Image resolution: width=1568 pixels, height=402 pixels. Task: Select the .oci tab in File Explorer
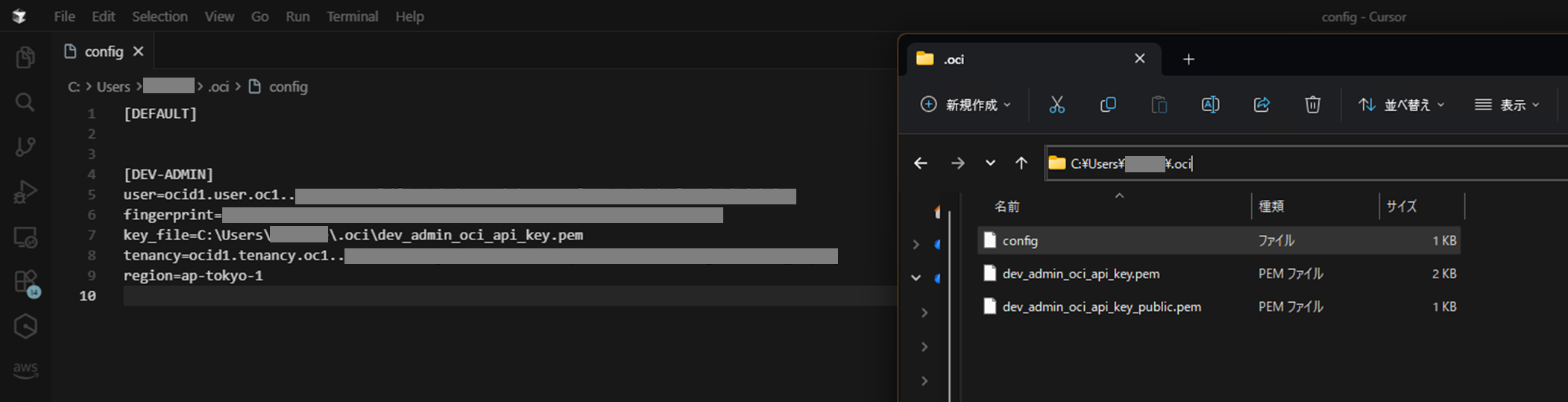pos(1033,59)
